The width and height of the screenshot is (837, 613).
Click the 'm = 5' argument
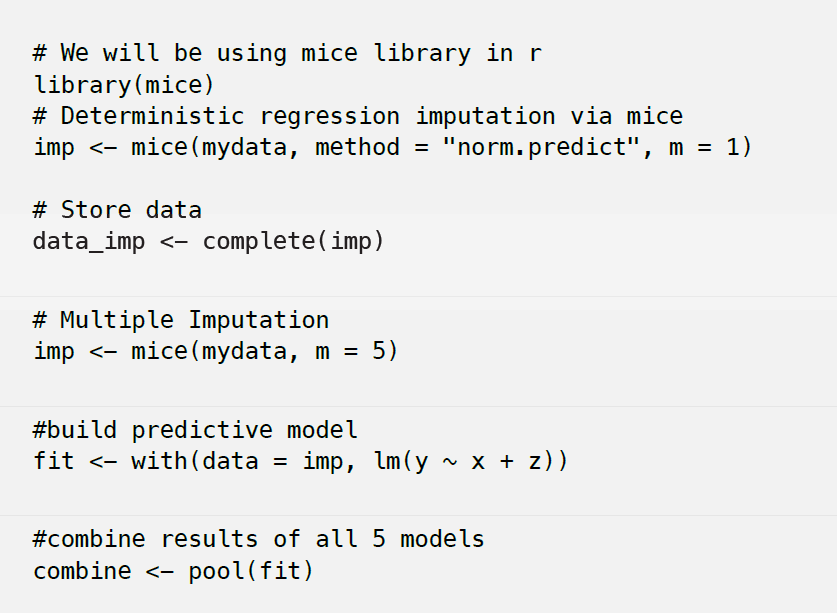(x=350, y=351)
